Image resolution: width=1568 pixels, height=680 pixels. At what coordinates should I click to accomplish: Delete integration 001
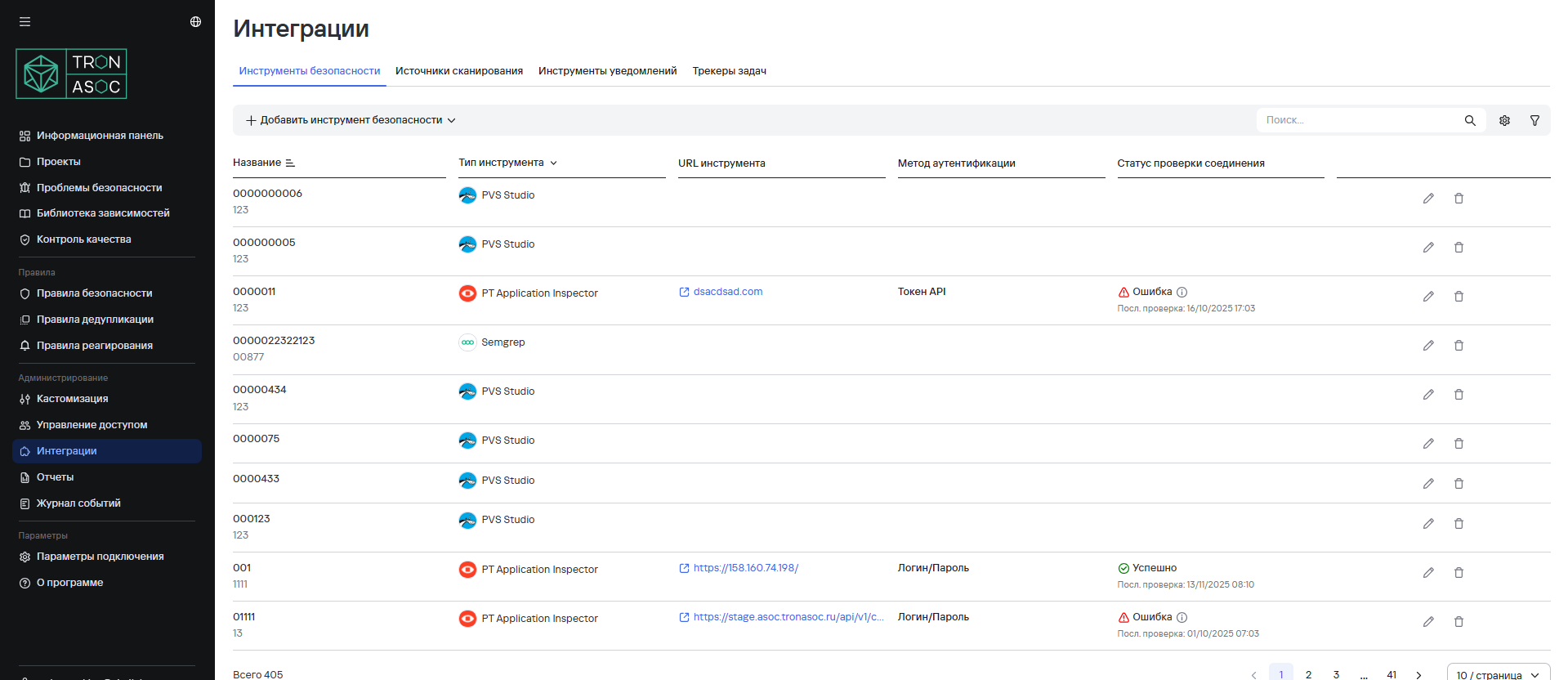click(x=1459, y=573)
